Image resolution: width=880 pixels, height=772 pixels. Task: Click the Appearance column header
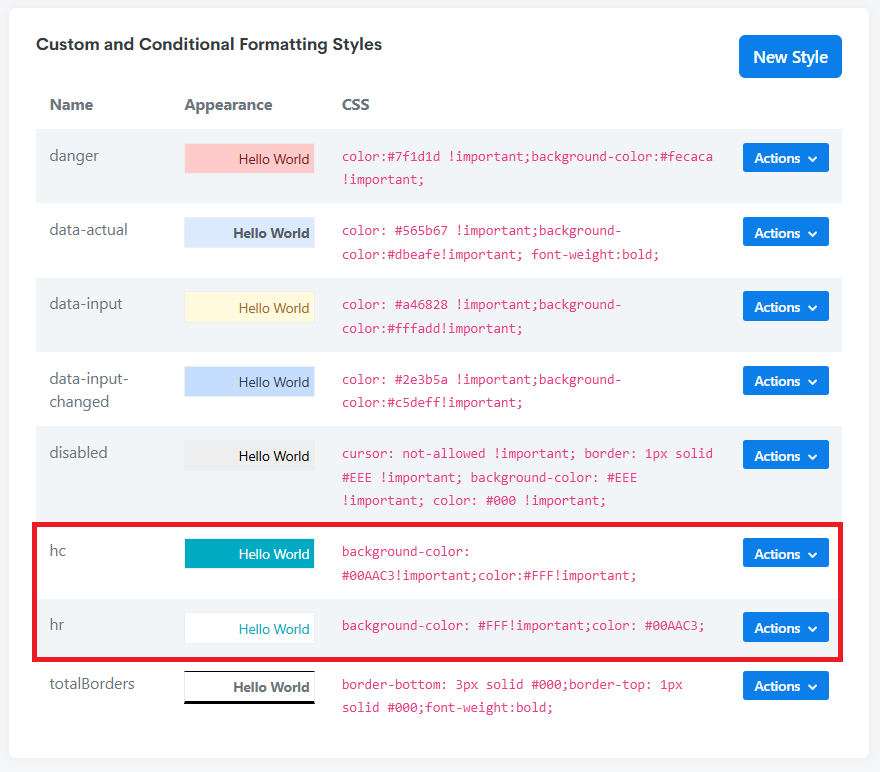click(x=228, y=105)
